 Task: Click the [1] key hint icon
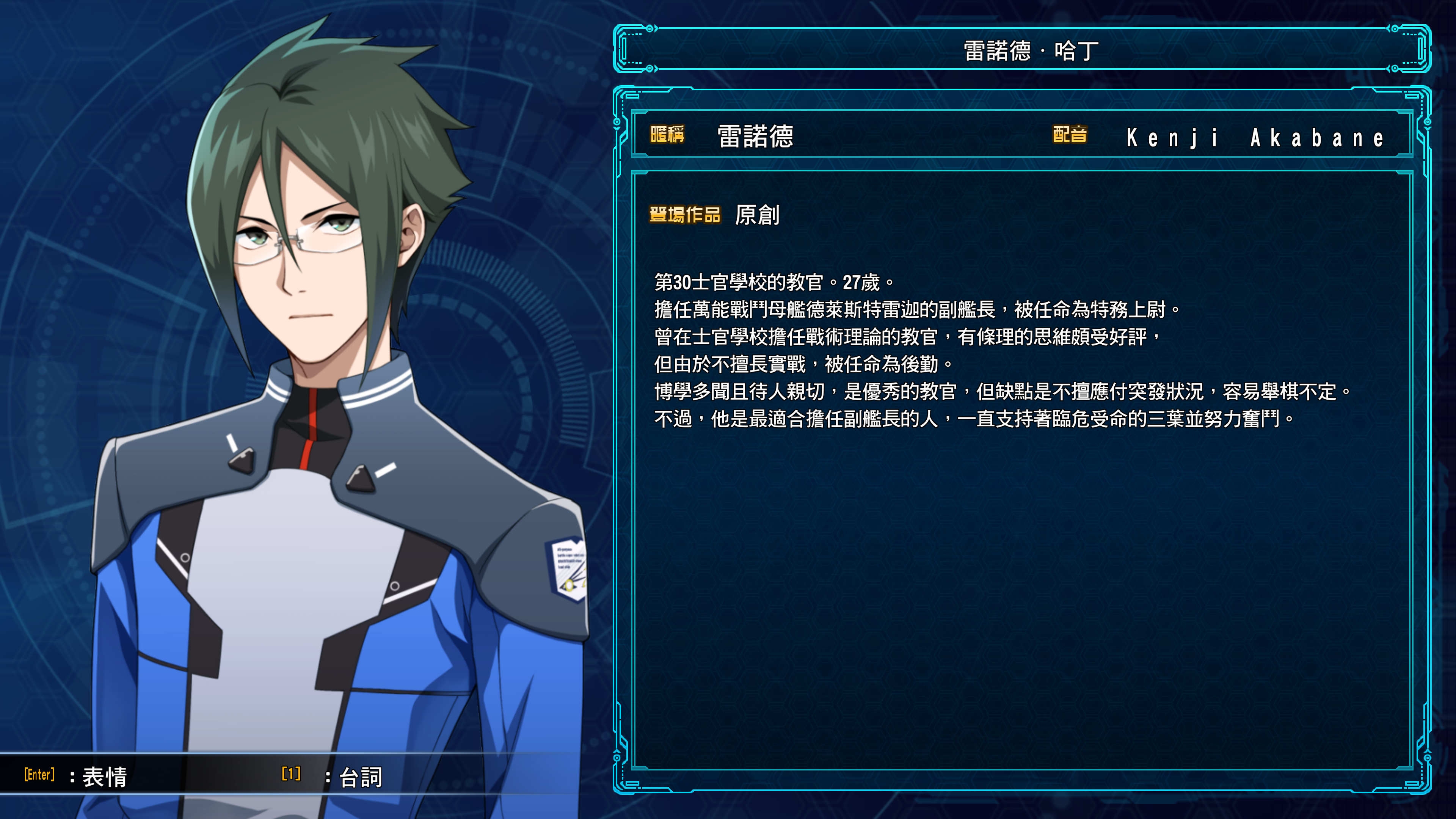(291, 774)
